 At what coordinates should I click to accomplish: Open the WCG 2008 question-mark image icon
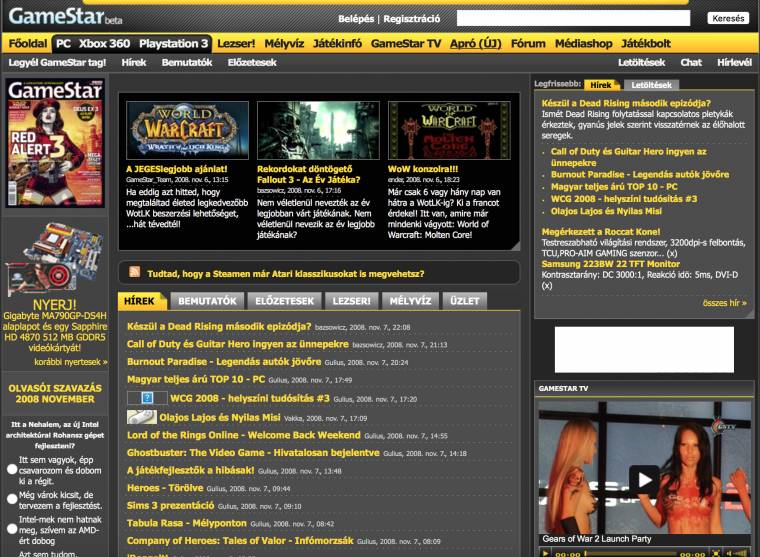(147, 398)
